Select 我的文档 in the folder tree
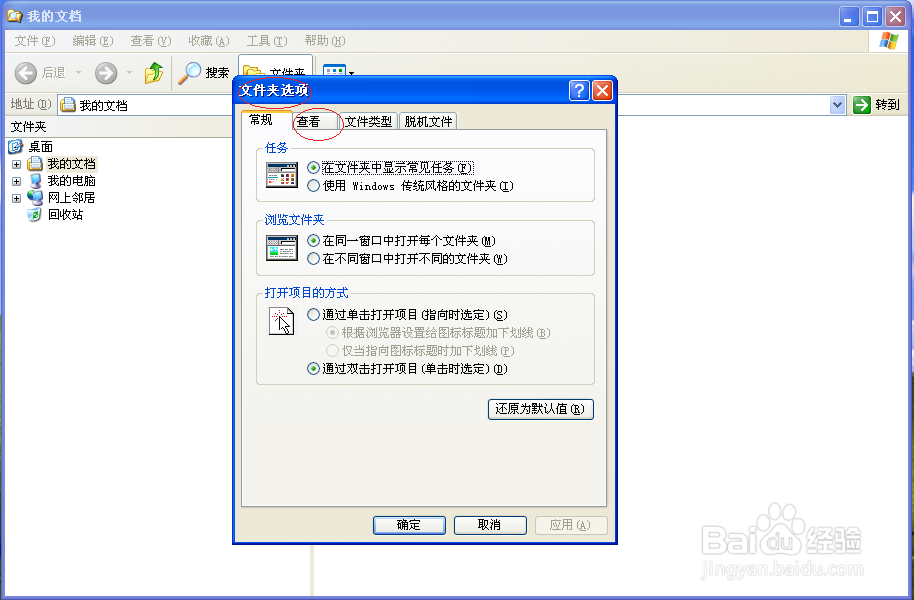 72,163
